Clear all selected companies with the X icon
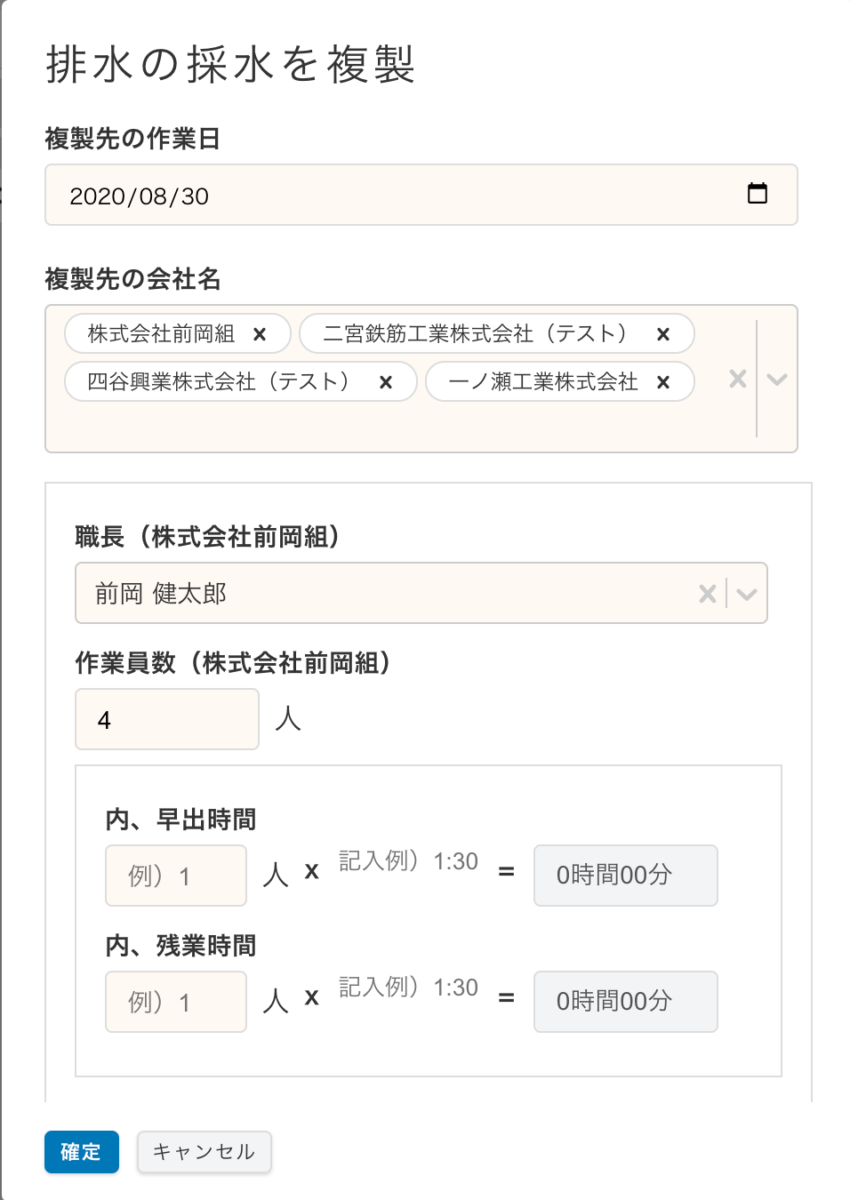 pos(737,379)
